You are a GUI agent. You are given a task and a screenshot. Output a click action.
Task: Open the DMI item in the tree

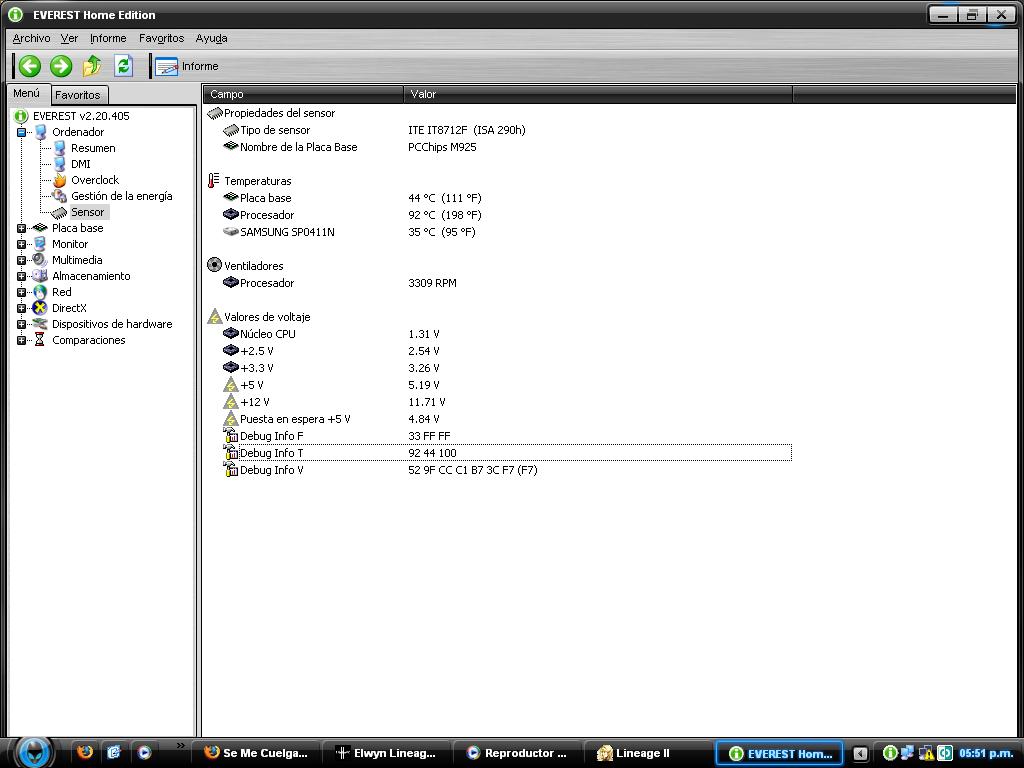click(x=81, y=164)
